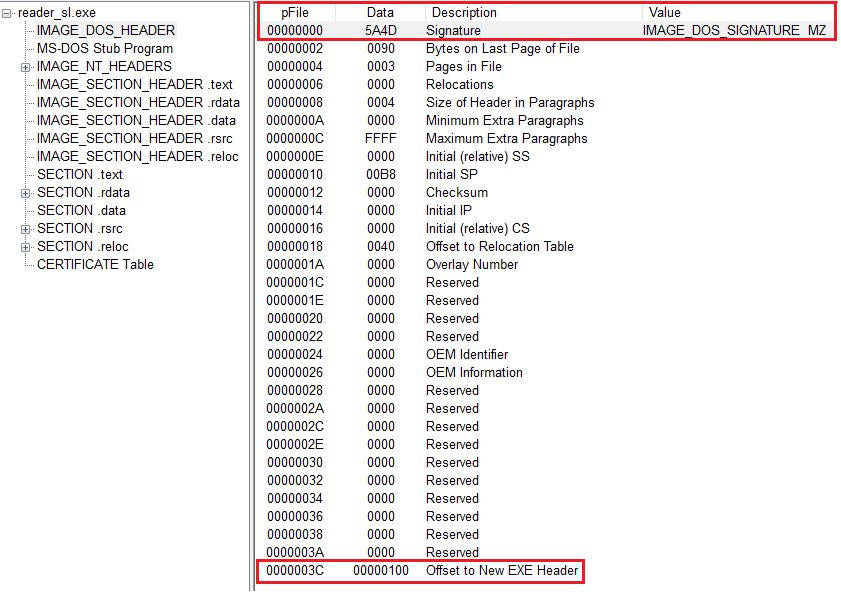This screenshot has width=841, height=595.
Task: Click file offset 0000002A
Action: point(295,408)
